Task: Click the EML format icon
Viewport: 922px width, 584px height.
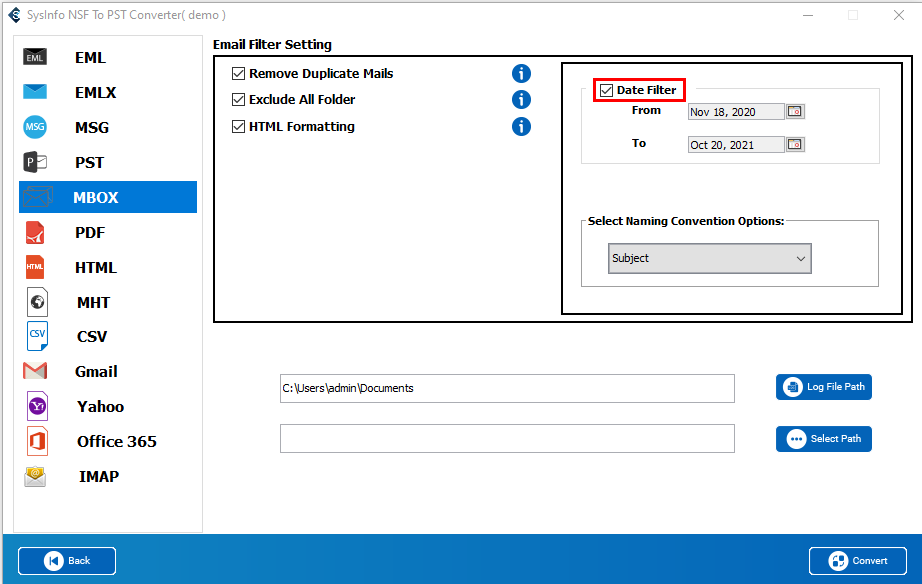Action: [35, 57]
